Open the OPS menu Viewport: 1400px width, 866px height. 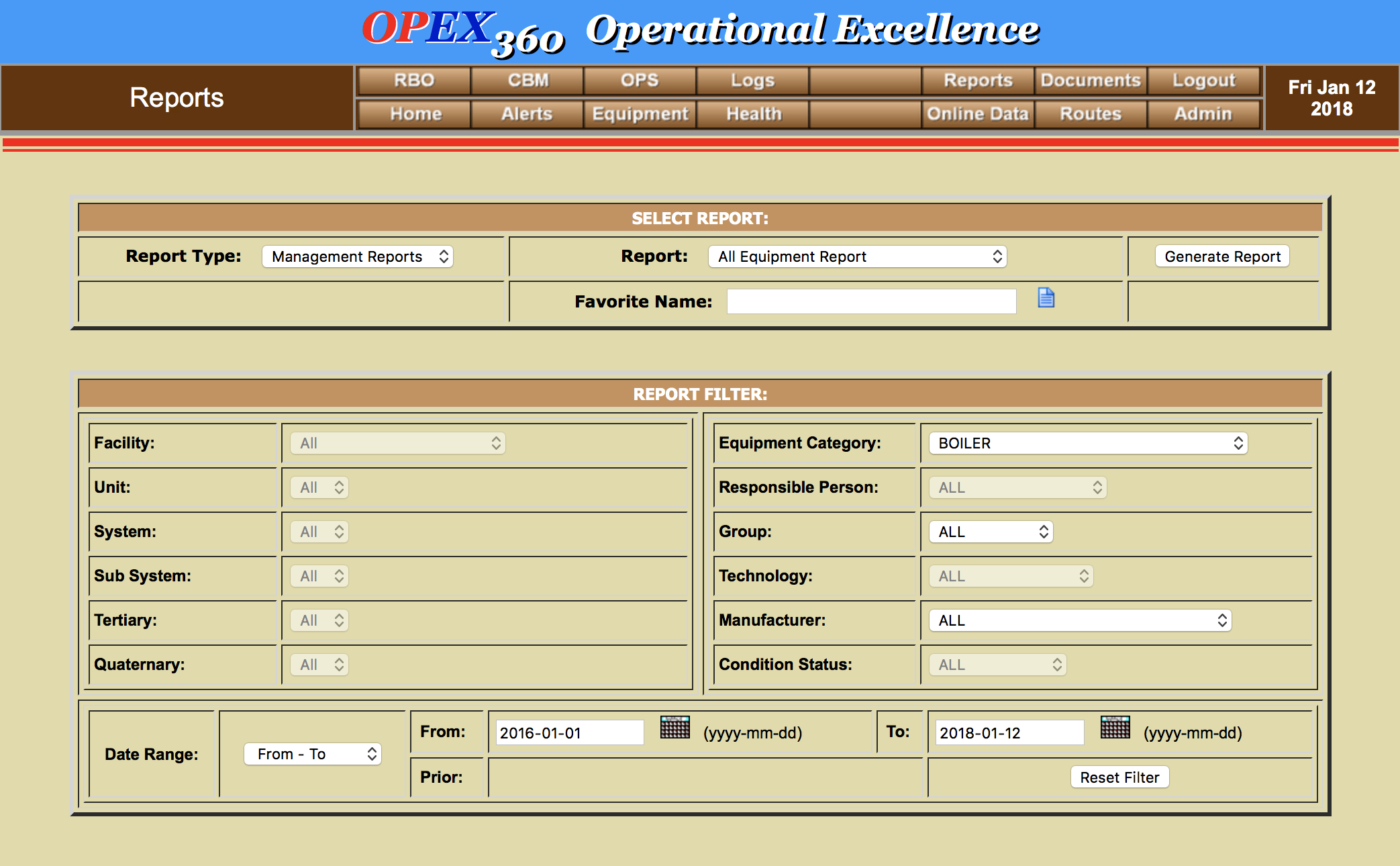coord(640,81)
